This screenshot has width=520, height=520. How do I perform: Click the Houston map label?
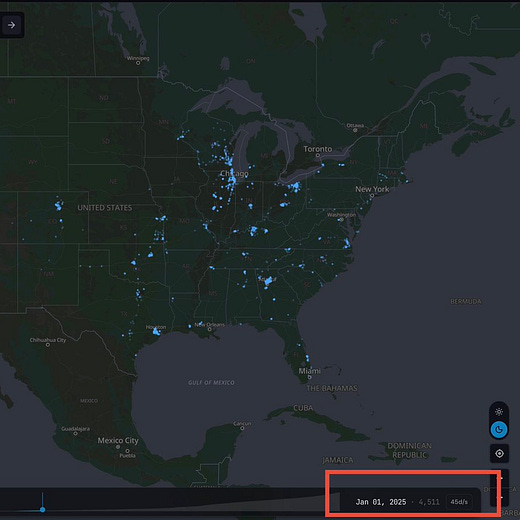pyautogui.click(x=156, y=327)
